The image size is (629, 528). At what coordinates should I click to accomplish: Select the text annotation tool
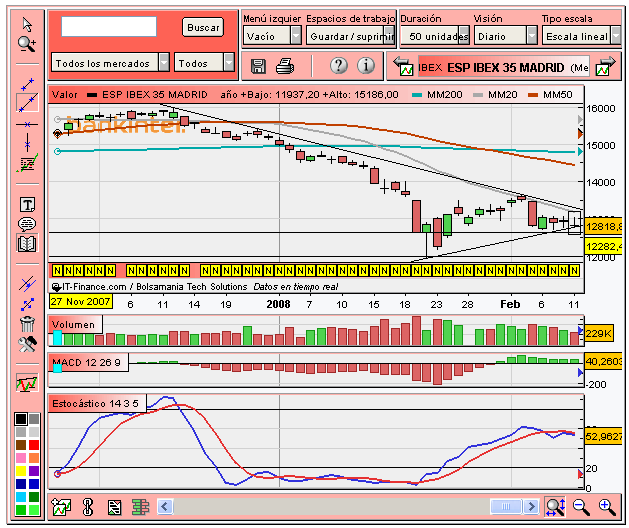coord(27,205)
